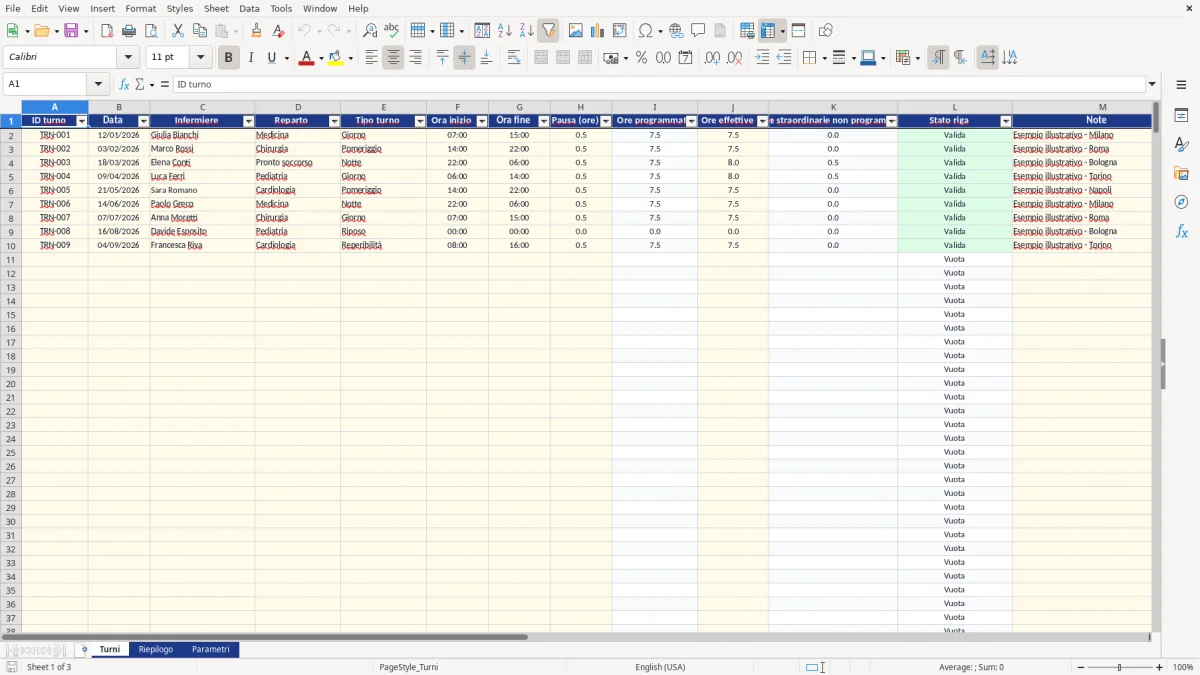The width and height of the screenshot is (1200, 675).
Task: Click the Format as Percent icon
Action: point(641,58)
